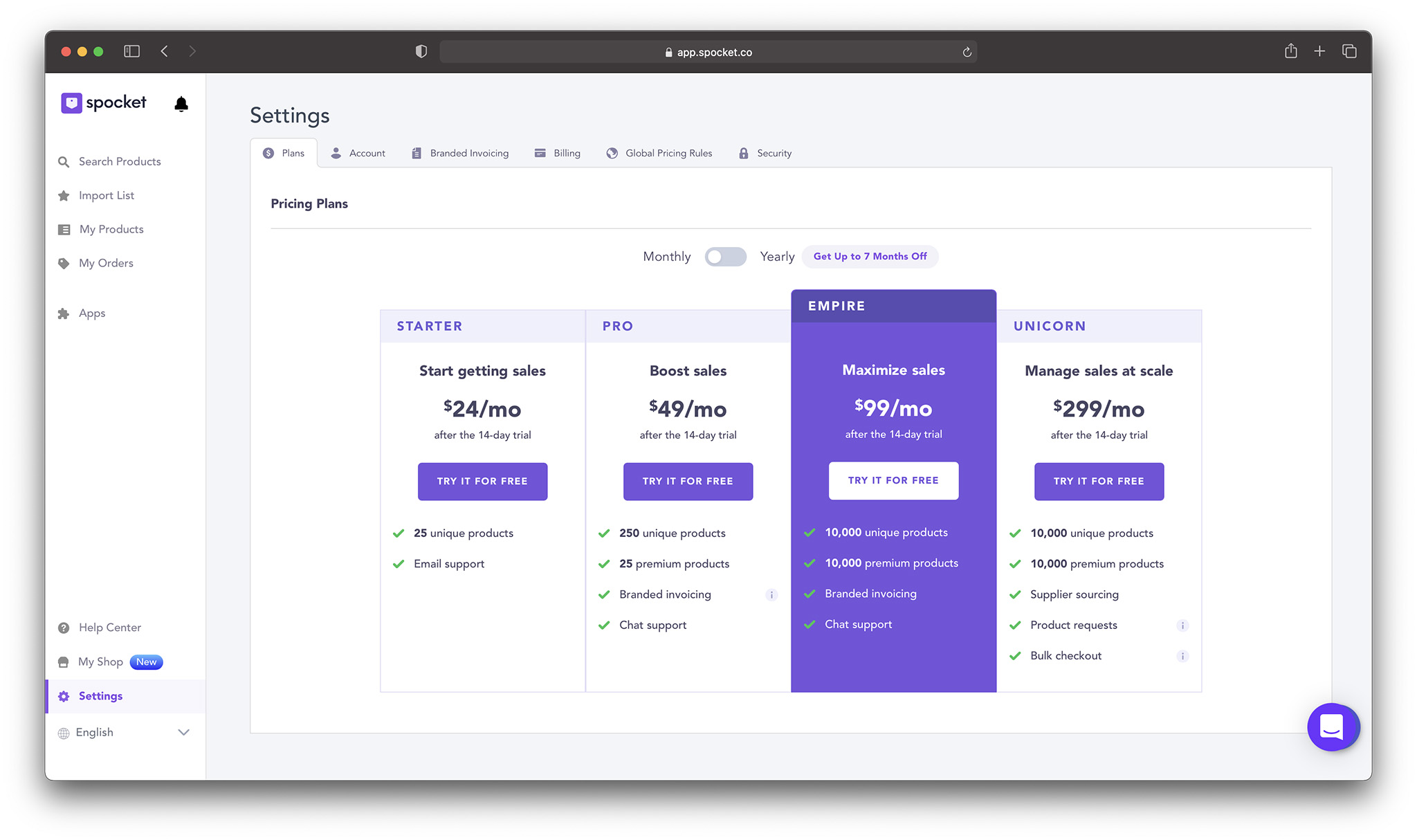This screenshot has width=1417, height=840.
Task: Click the Spocket logo in the sidebar
Action: (x=104, y=102)
